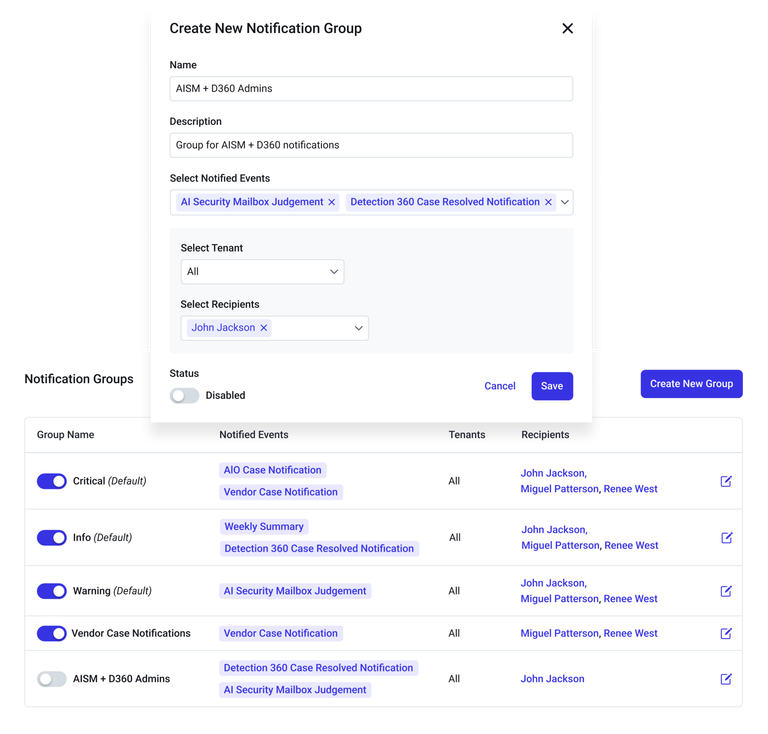This screenshot has width=768, height=734.
Task: Enable the Status toggle in dialog
Action: click(184, 395)
